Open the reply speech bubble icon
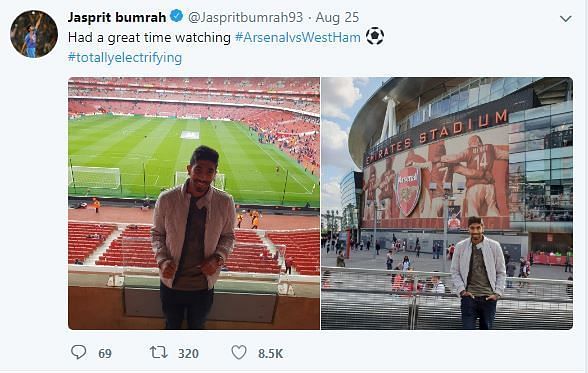 tap(79, 352)
